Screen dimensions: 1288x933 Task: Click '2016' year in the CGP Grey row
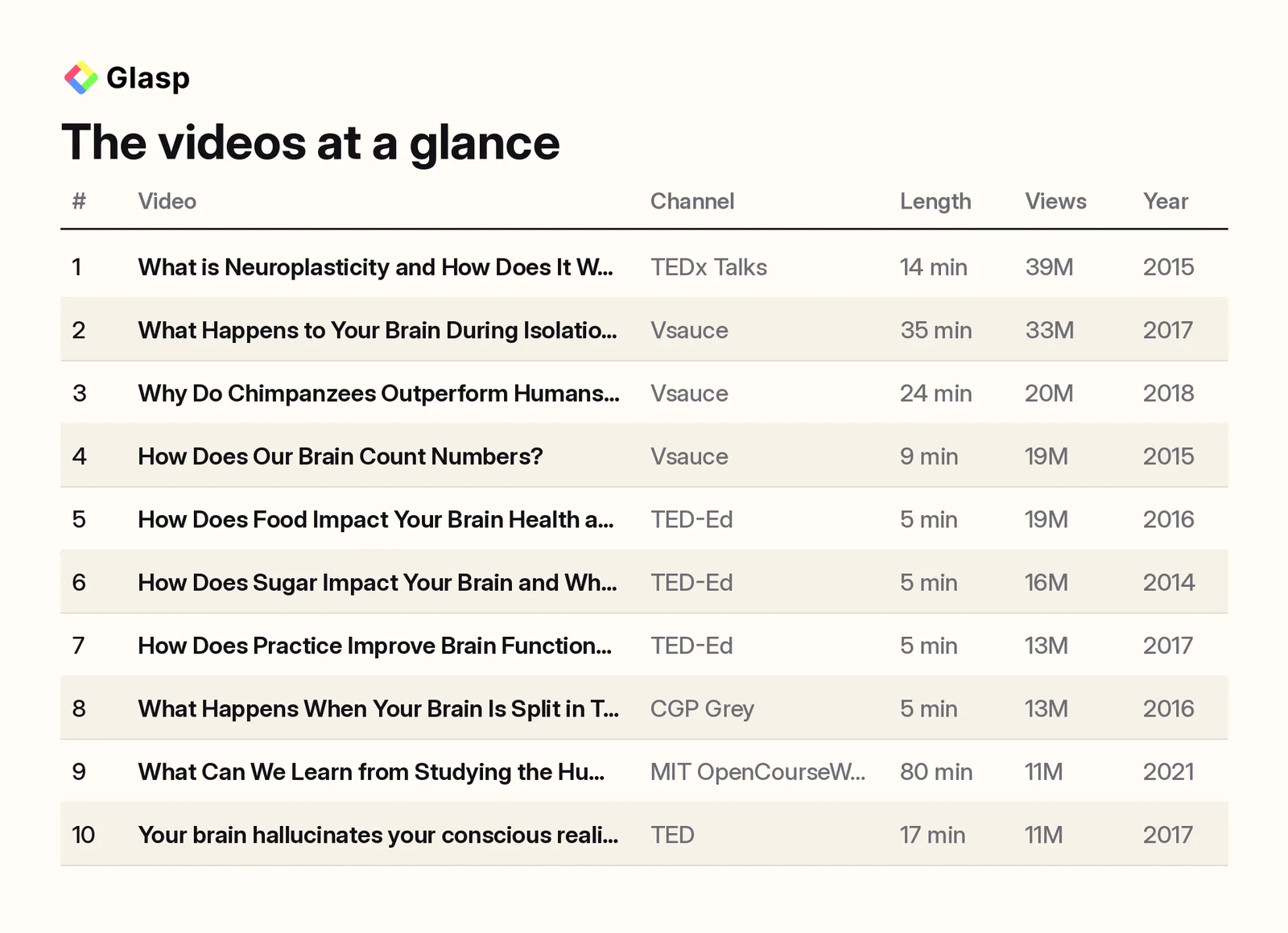[1169, 708]
